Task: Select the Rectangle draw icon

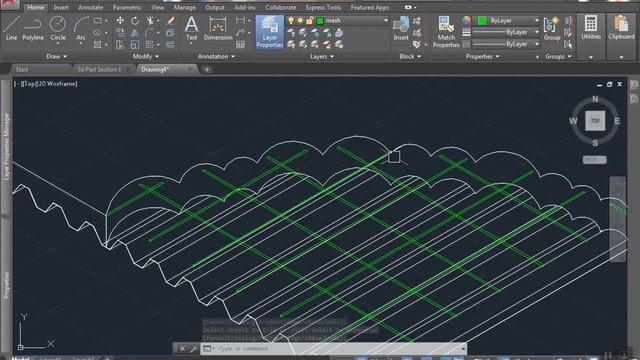Action: pyautogui.click(x=98, y=20)
